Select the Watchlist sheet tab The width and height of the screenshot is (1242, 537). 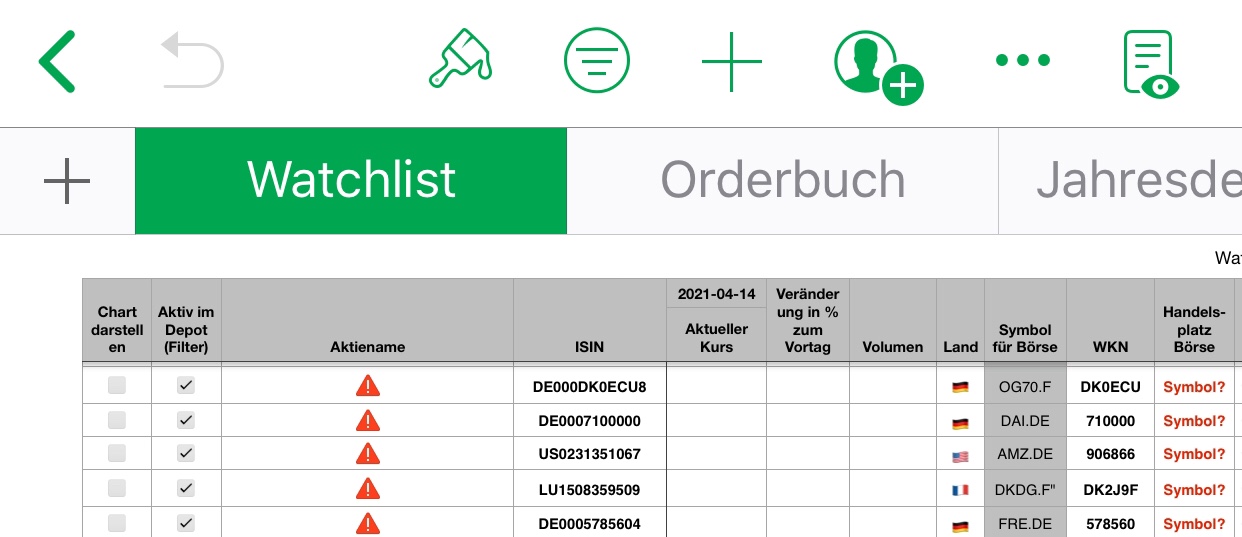coord(351,181)
